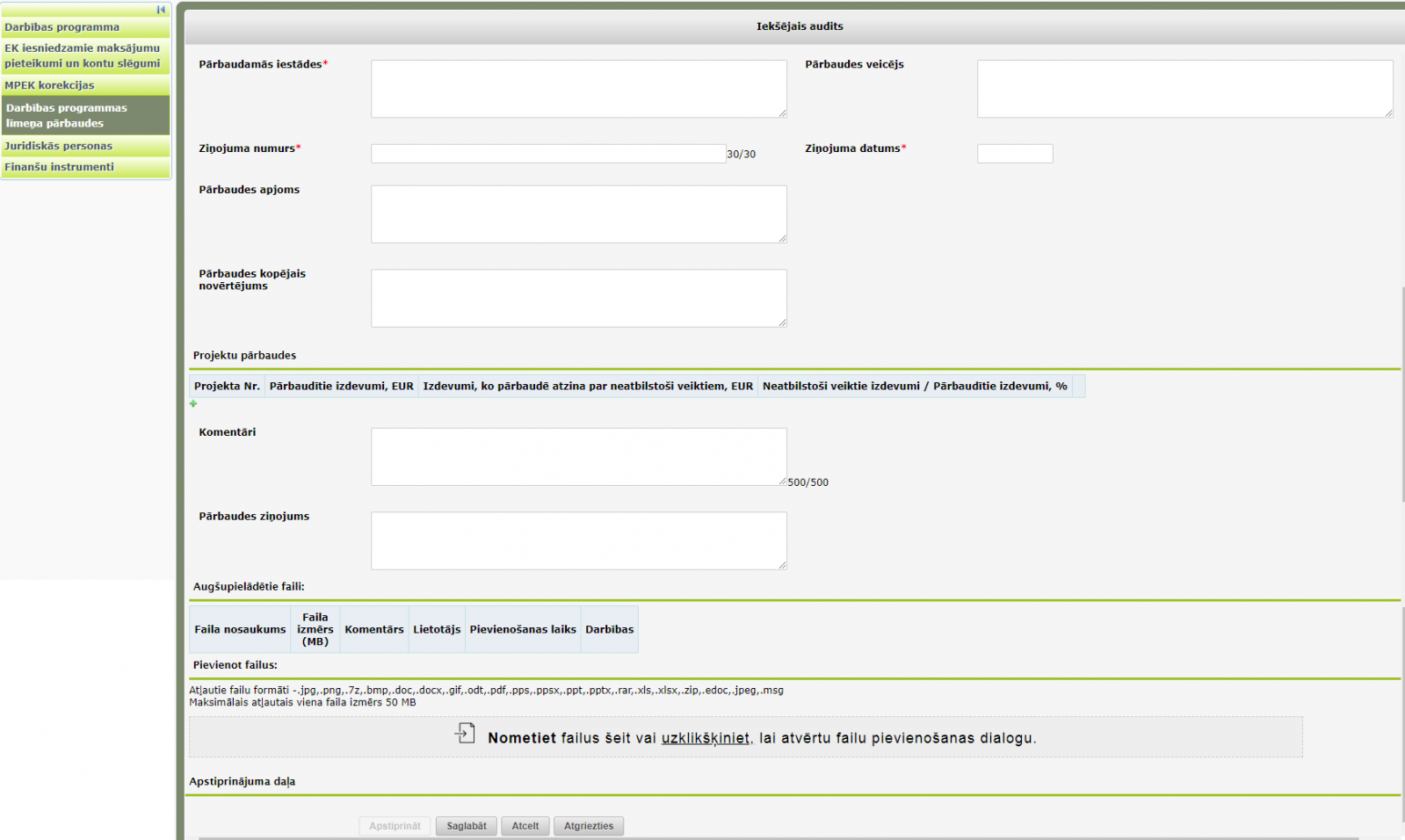This screenshot has height=840, width=1405.
Task: Click the Atgriezties button
Action: click(x=589, y=826)
